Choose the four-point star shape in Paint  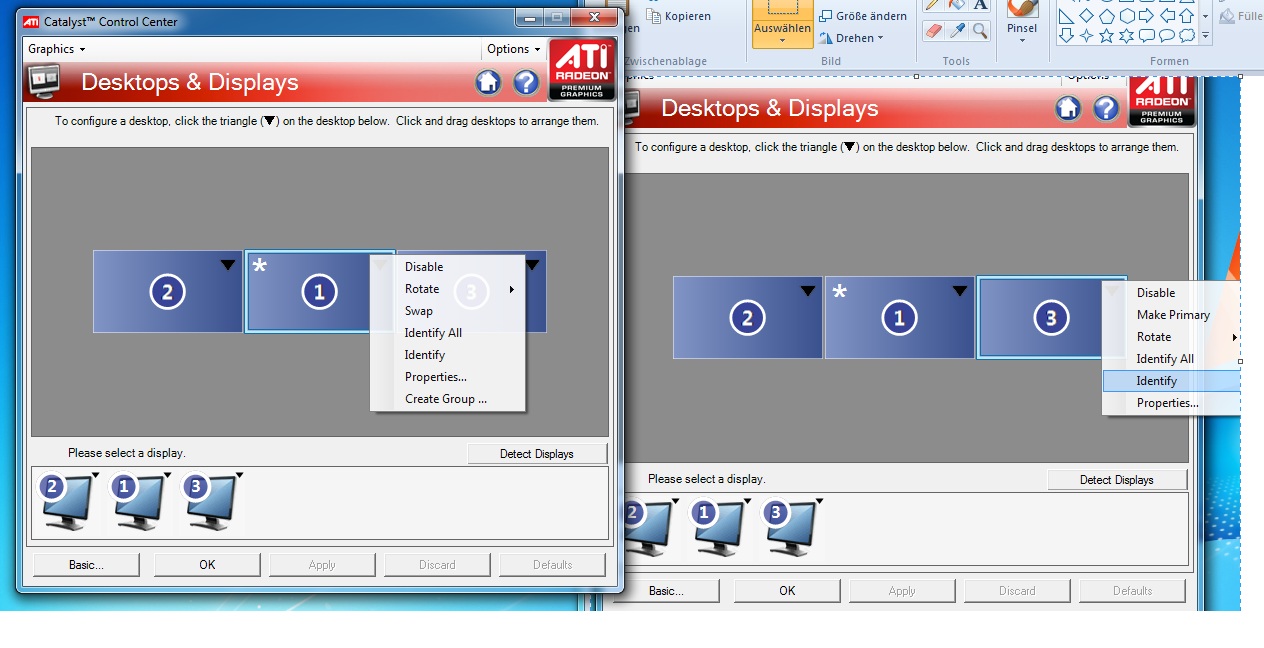(1086, 36)
